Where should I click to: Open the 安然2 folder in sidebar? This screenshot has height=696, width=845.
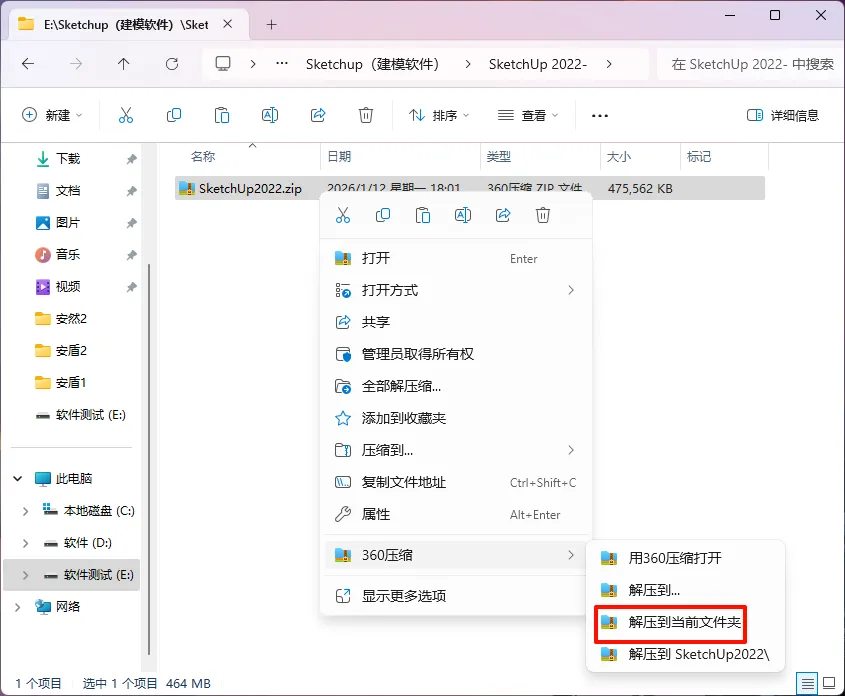point(71,318)
